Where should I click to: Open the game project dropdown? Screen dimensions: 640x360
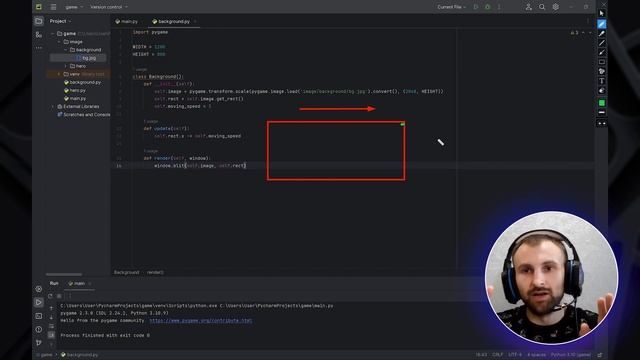(74, 7)
